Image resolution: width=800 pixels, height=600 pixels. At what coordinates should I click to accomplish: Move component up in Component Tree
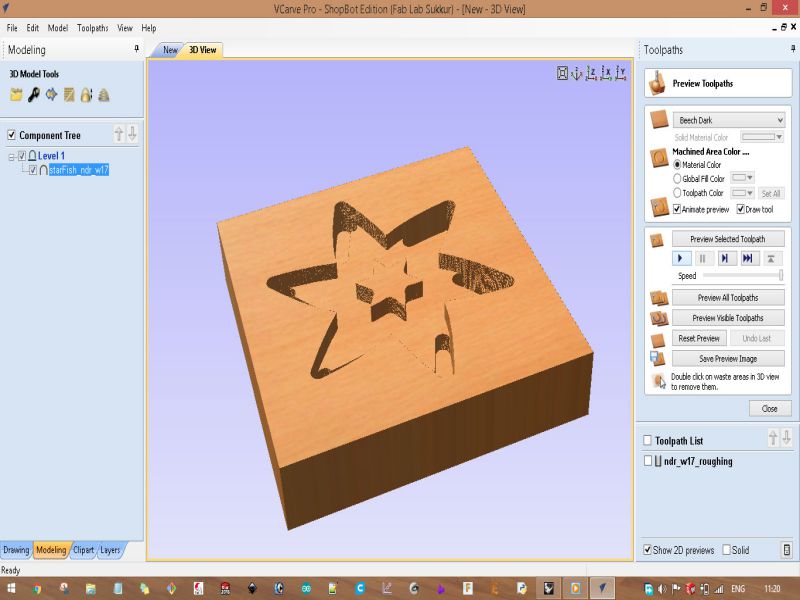119,134
